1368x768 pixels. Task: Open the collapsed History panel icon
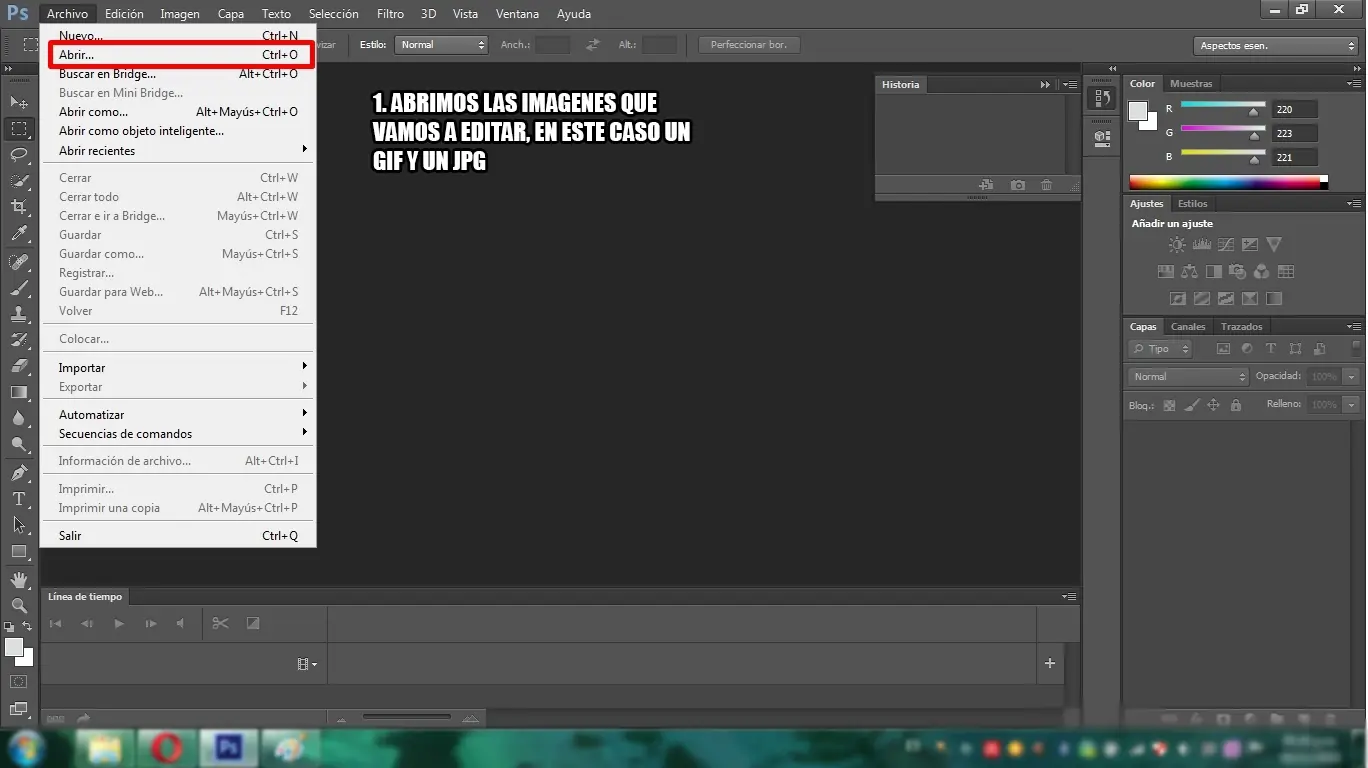tap(1102, 98)
